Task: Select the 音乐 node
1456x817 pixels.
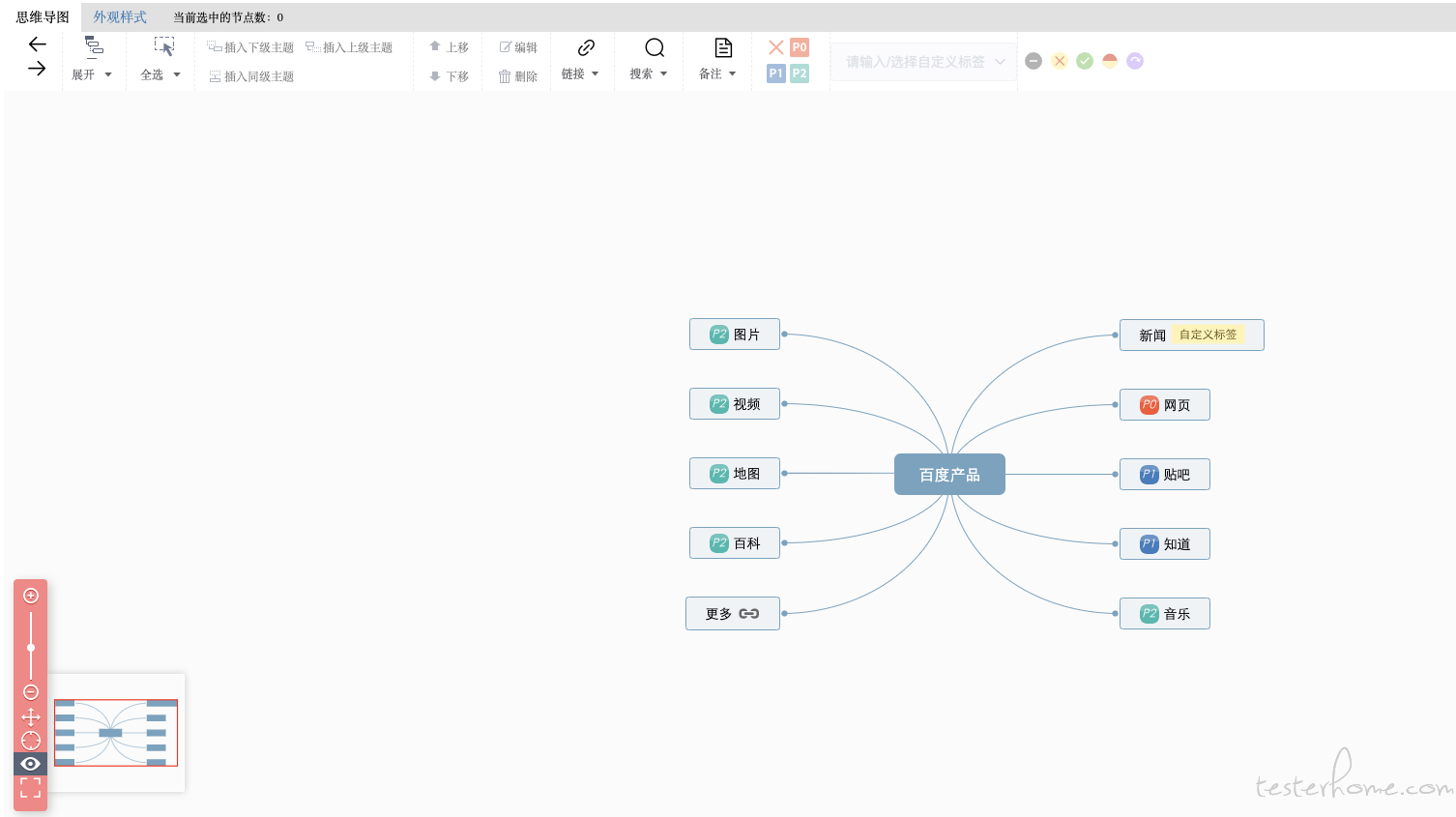Action: 1165,614
